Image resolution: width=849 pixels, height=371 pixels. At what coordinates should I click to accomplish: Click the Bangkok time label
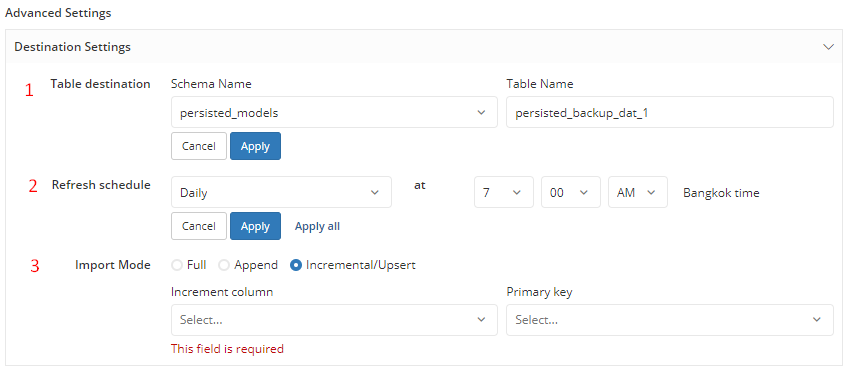(x=721, y=192)
